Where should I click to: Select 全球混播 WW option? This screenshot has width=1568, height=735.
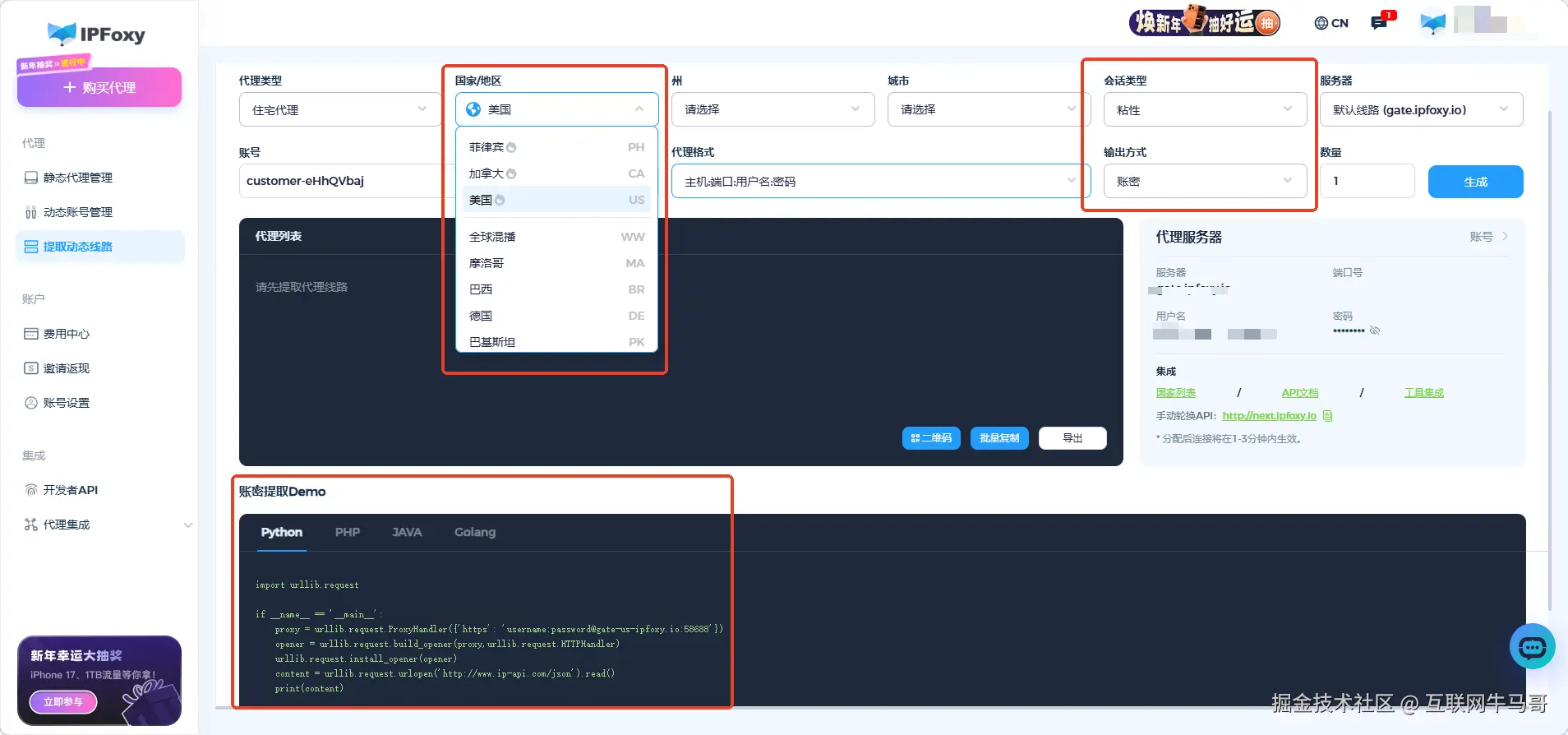tap(556, 237)
